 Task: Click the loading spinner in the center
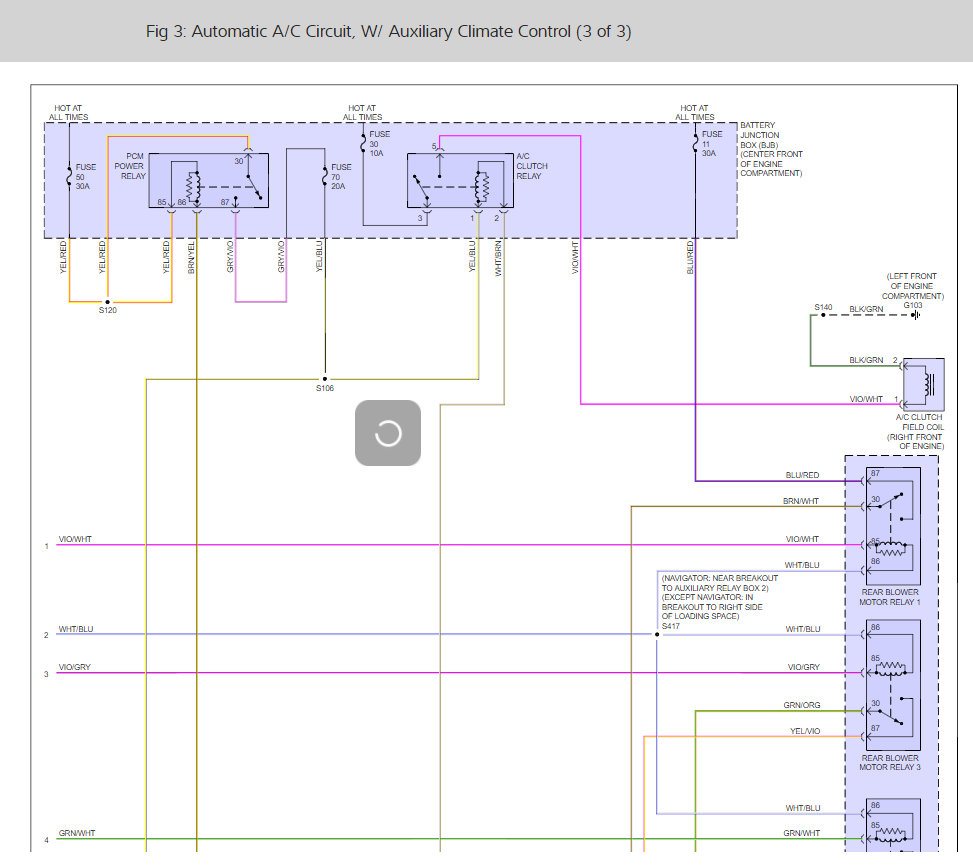pos(387,433)
